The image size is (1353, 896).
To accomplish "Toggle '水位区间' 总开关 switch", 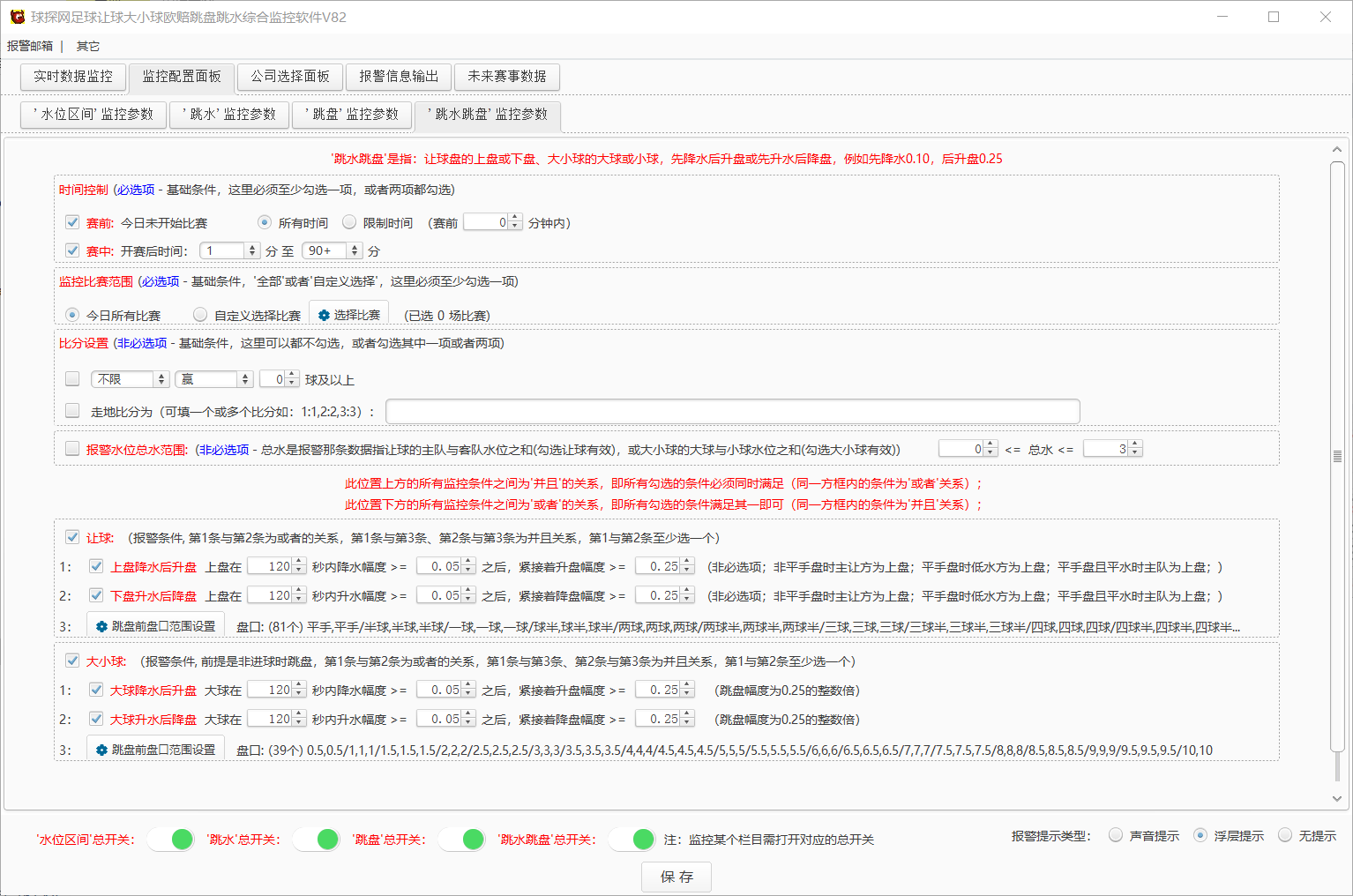I will 170,839.
